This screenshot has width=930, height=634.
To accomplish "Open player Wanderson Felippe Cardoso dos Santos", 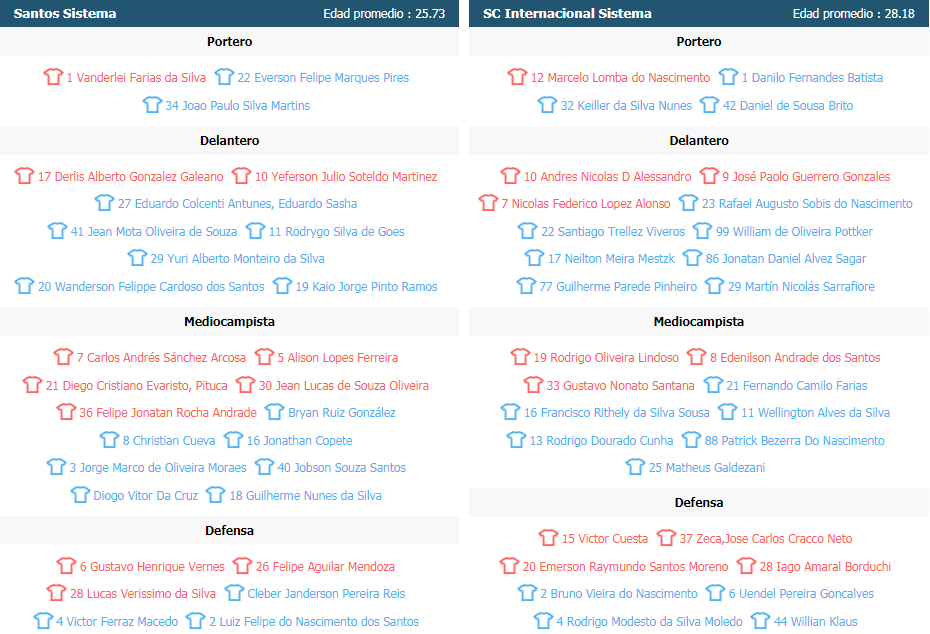I will (x=151, y=286).
